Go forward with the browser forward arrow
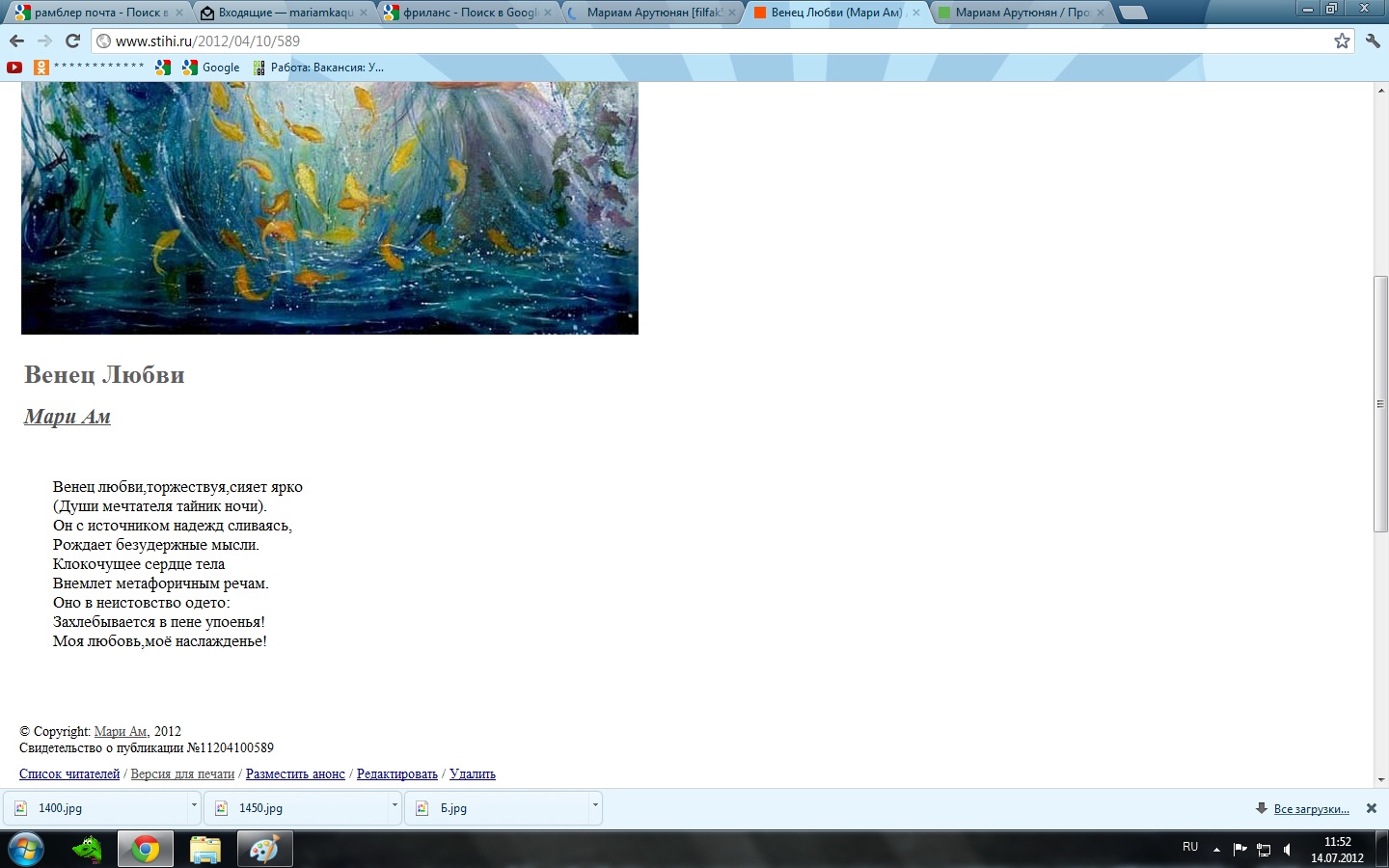1389x868 pixels. click(44, 41)
